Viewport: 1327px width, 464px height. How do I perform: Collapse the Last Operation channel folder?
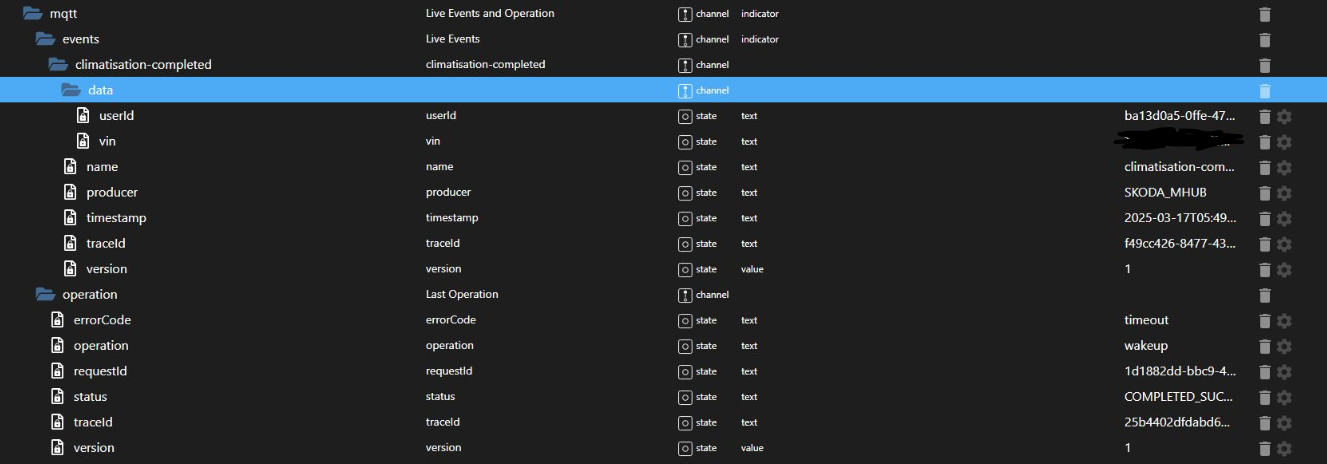44,295
